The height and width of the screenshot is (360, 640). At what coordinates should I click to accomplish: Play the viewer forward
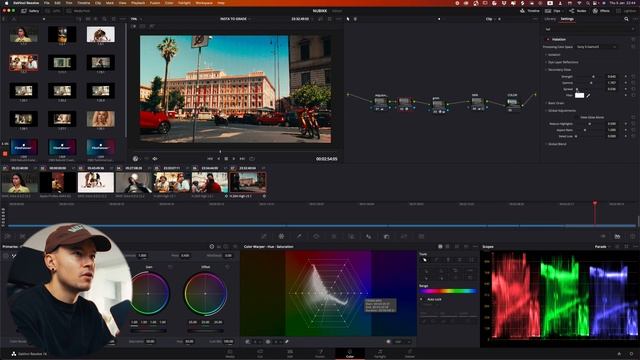coord(234,158)
